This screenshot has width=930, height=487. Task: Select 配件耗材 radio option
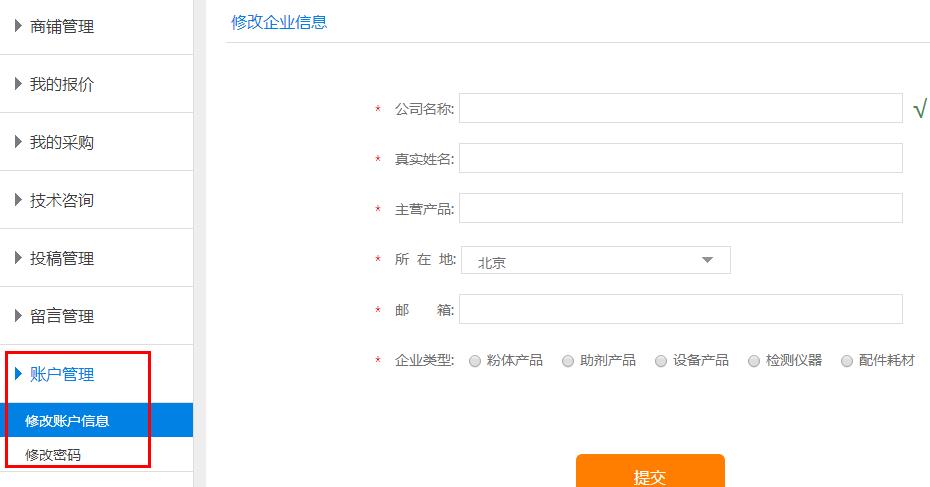pos(846,361)
